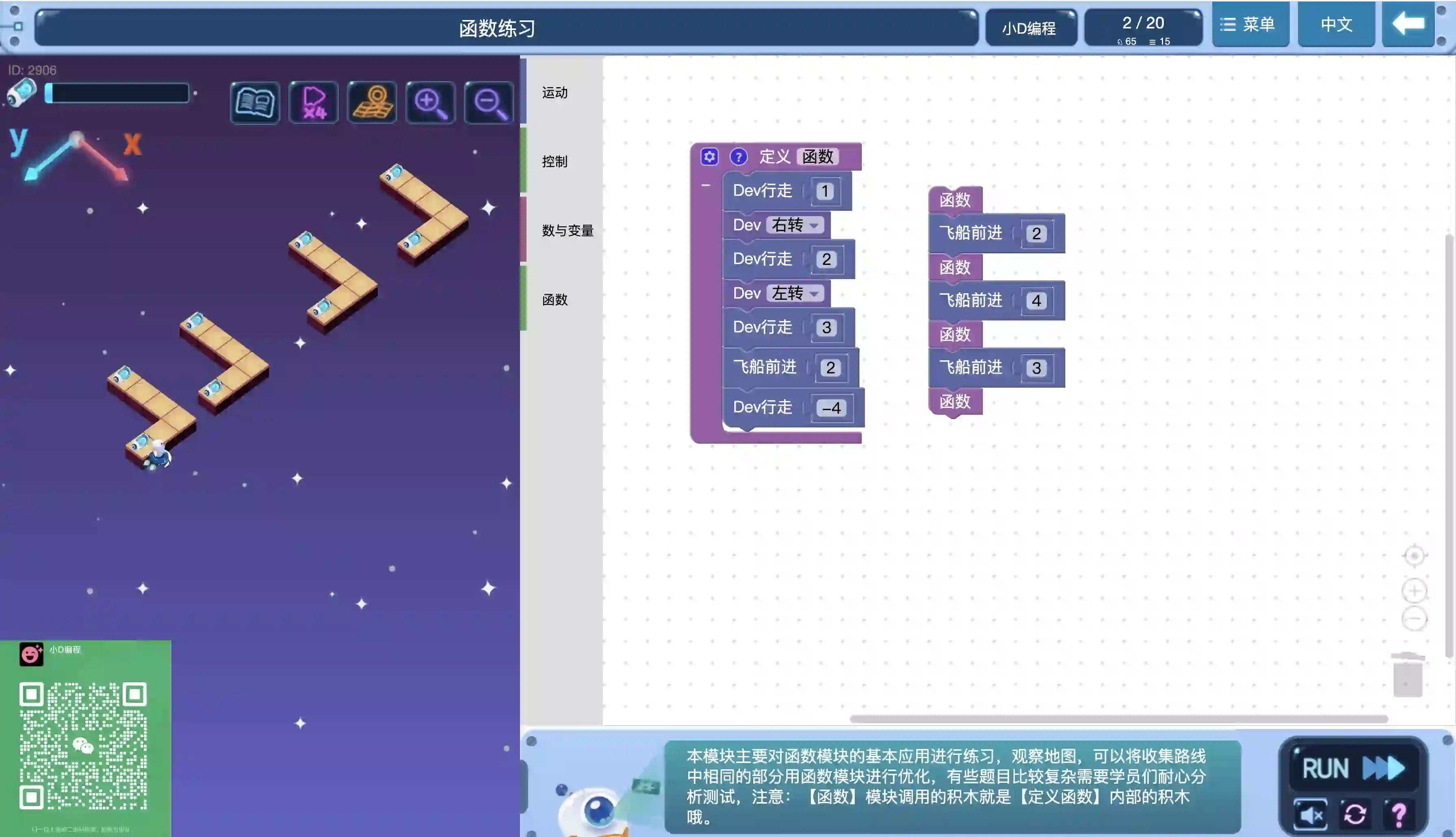The image size is (1456, 837).
Task: Zoom out the game map view
Action: coord(489,103)
